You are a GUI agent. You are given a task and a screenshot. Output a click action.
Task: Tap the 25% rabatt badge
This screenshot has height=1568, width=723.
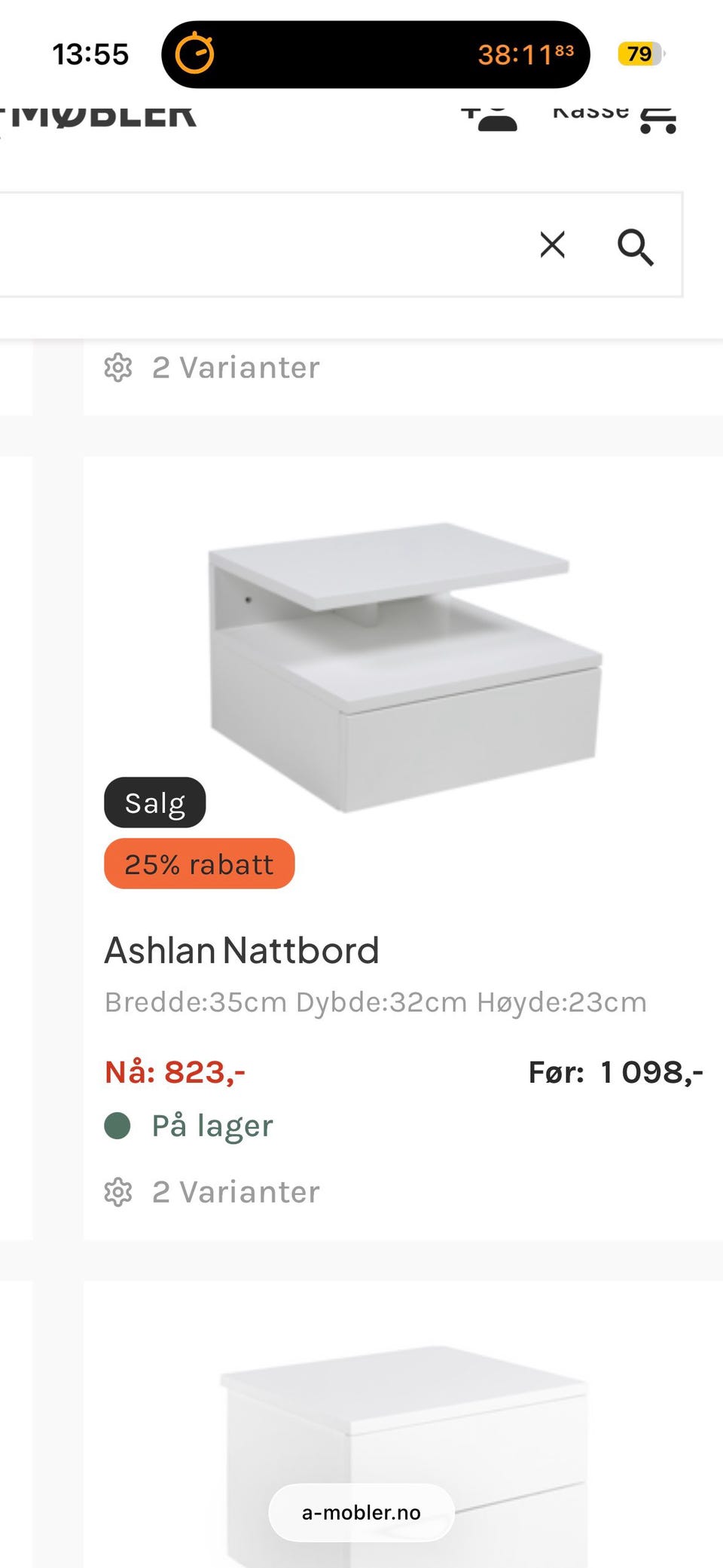199,864
